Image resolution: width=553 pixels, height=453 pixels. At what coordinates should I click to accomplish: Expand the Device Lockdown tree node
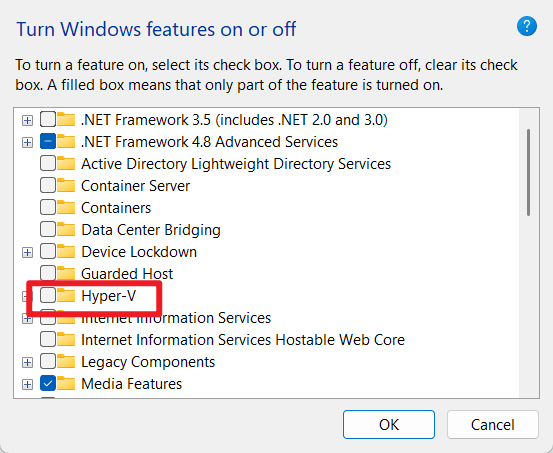click(x=27, y=252)
